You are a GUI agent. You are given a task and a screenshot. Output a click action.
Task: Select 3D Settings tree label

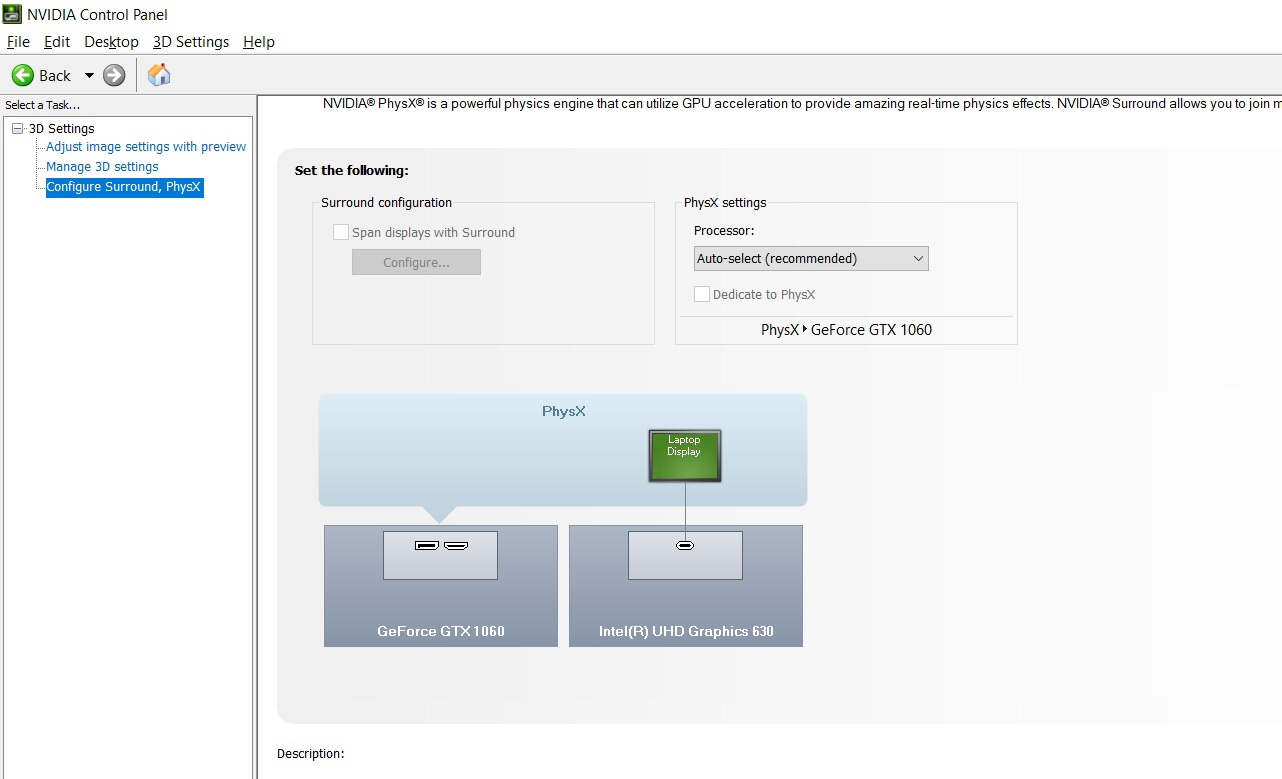tap(61, 128)
